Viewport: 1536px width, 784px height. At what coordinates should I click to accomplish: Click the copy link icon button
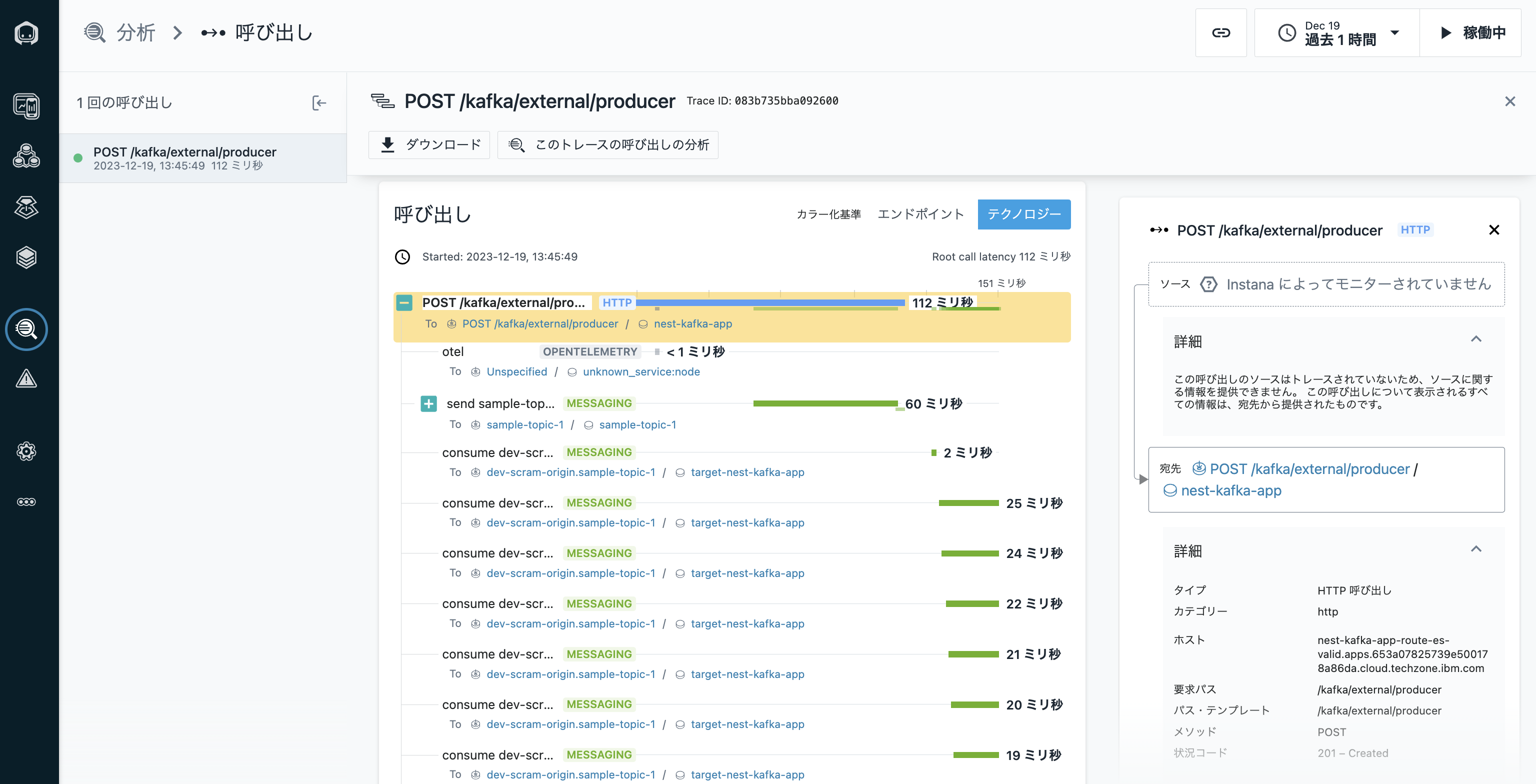pyautogui.click(x=1220, y=33)
